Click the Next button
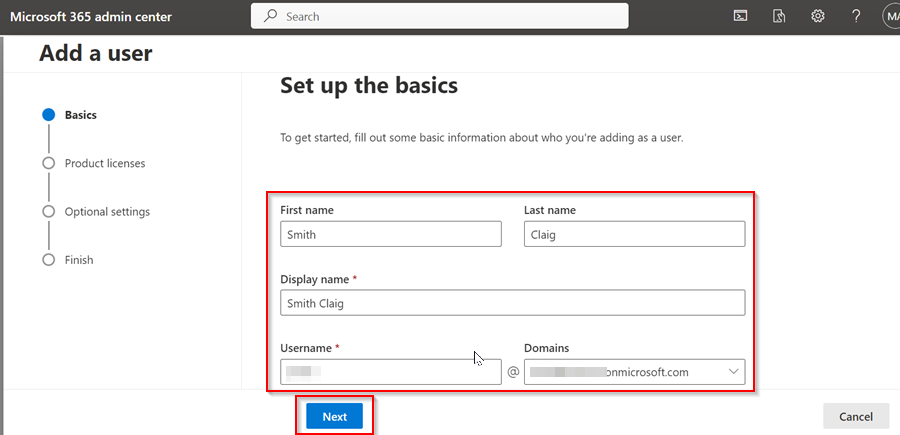The image size is (900, 435). (335, 417)
